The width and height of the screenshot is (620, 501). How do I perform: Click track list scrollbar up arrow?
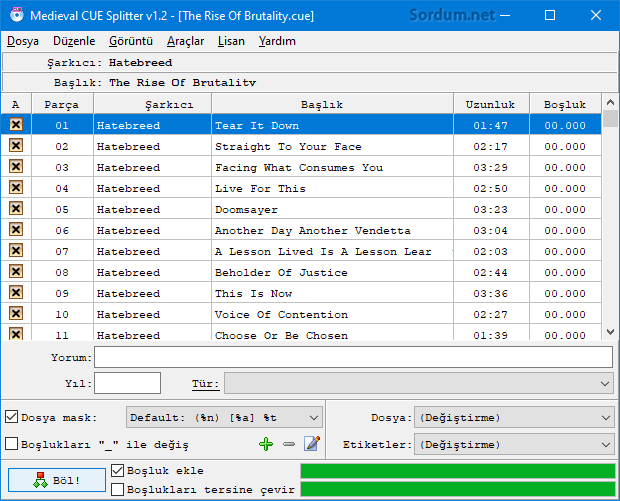pyautogui.click(x=610, y=102)
